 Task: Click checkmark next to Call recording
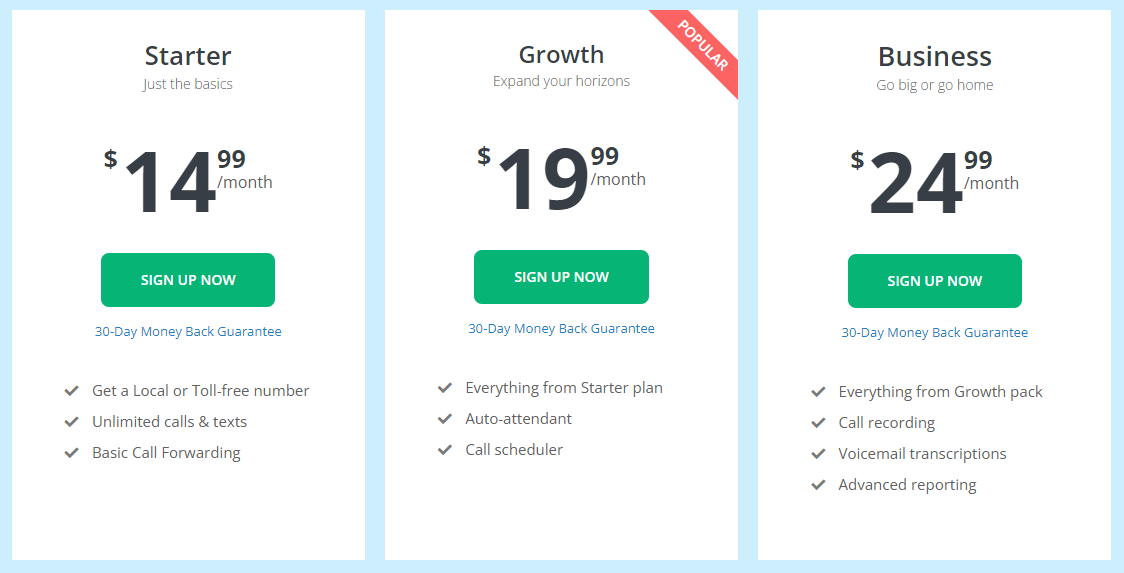tap(819, 423)
